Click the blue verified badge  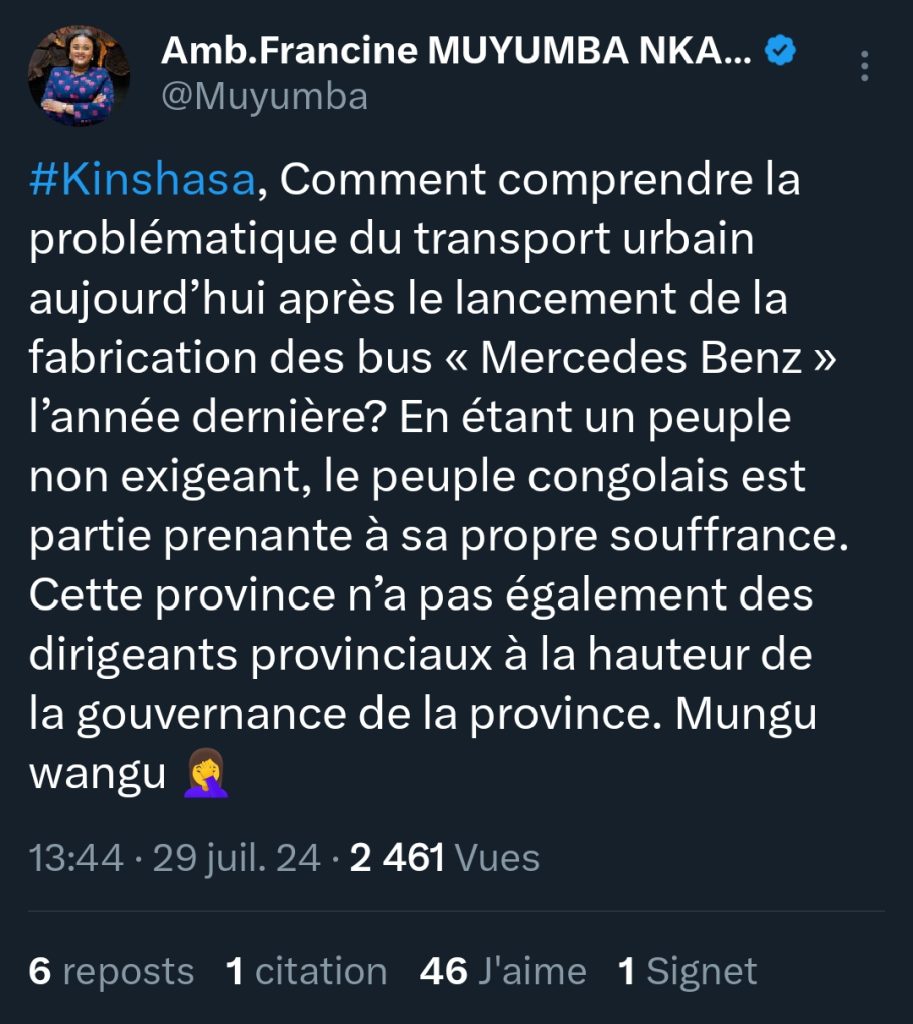(x=780, y=50)
